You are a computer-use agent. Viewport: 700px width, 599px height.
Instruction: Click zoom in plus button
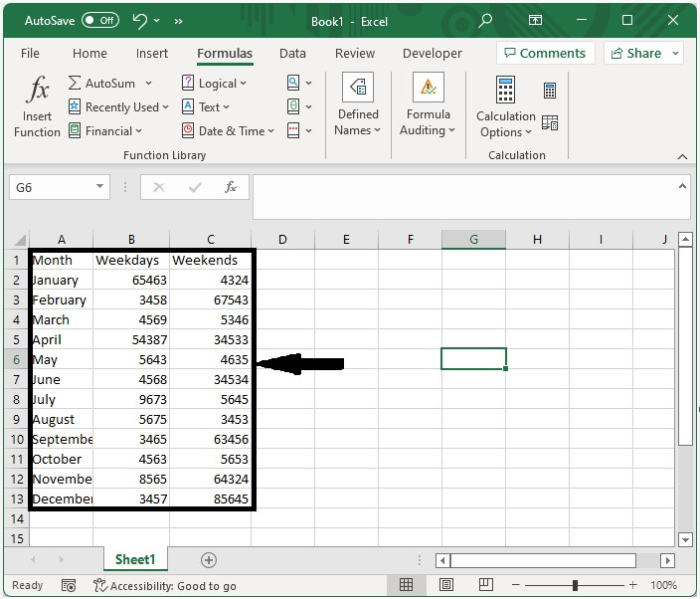(x=633, y=585)
